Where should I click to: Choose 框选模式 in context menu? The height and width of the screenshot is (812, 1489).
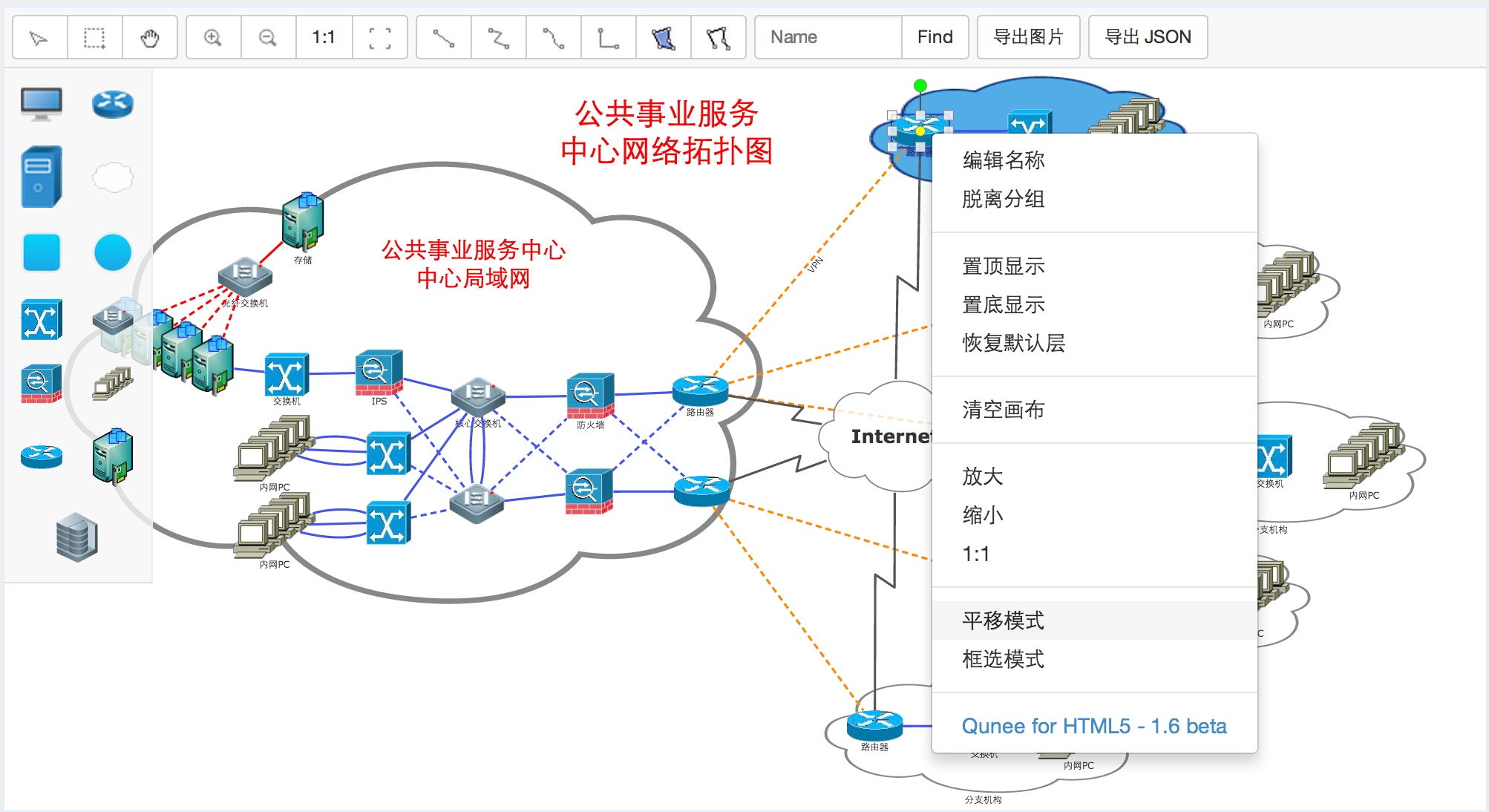coord(1095,659)
